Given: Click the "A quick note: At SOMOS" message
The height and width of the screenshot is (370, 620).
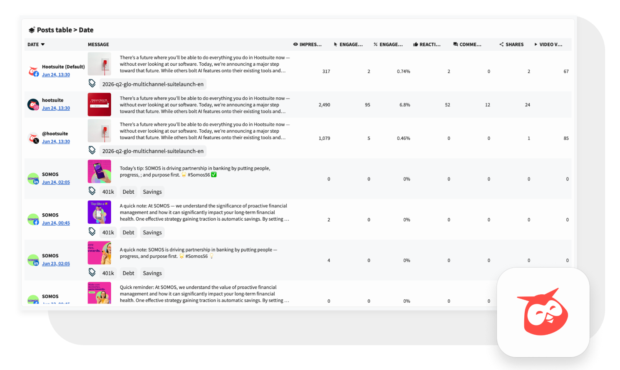Looking at the screenshot, I should 204,212.
